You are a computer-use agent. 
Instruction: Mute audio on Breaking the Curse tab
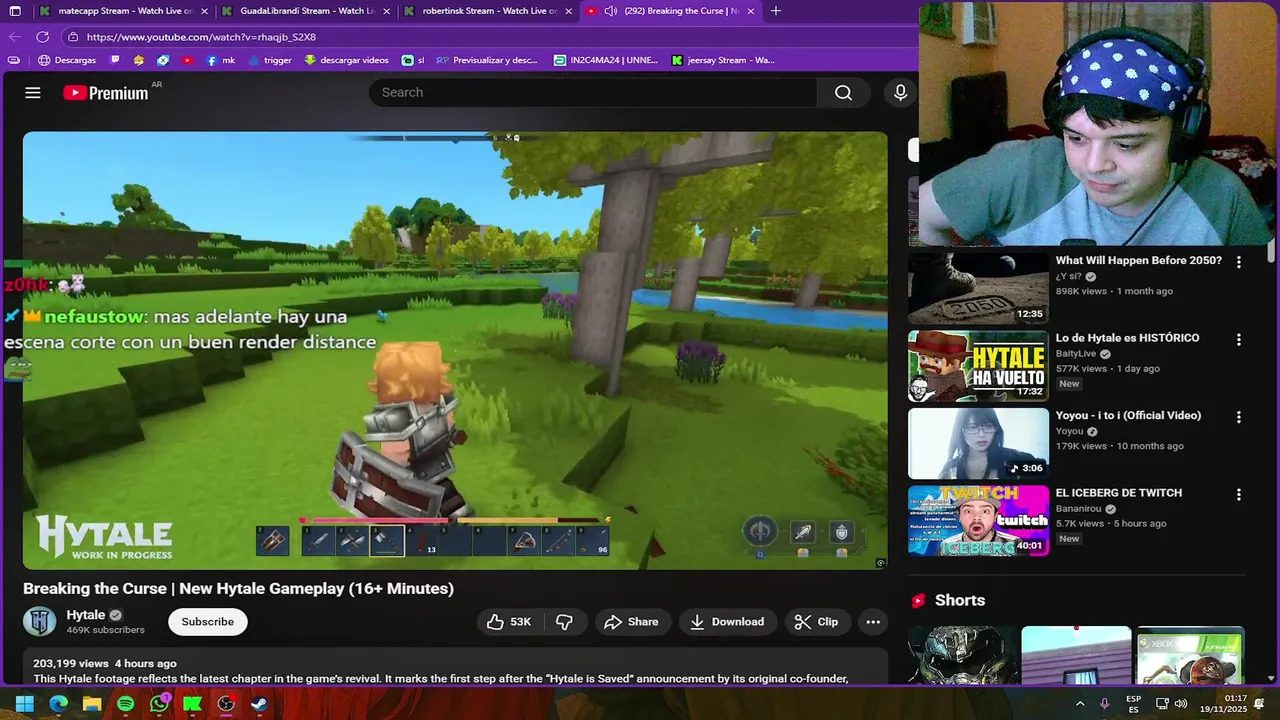610,11
